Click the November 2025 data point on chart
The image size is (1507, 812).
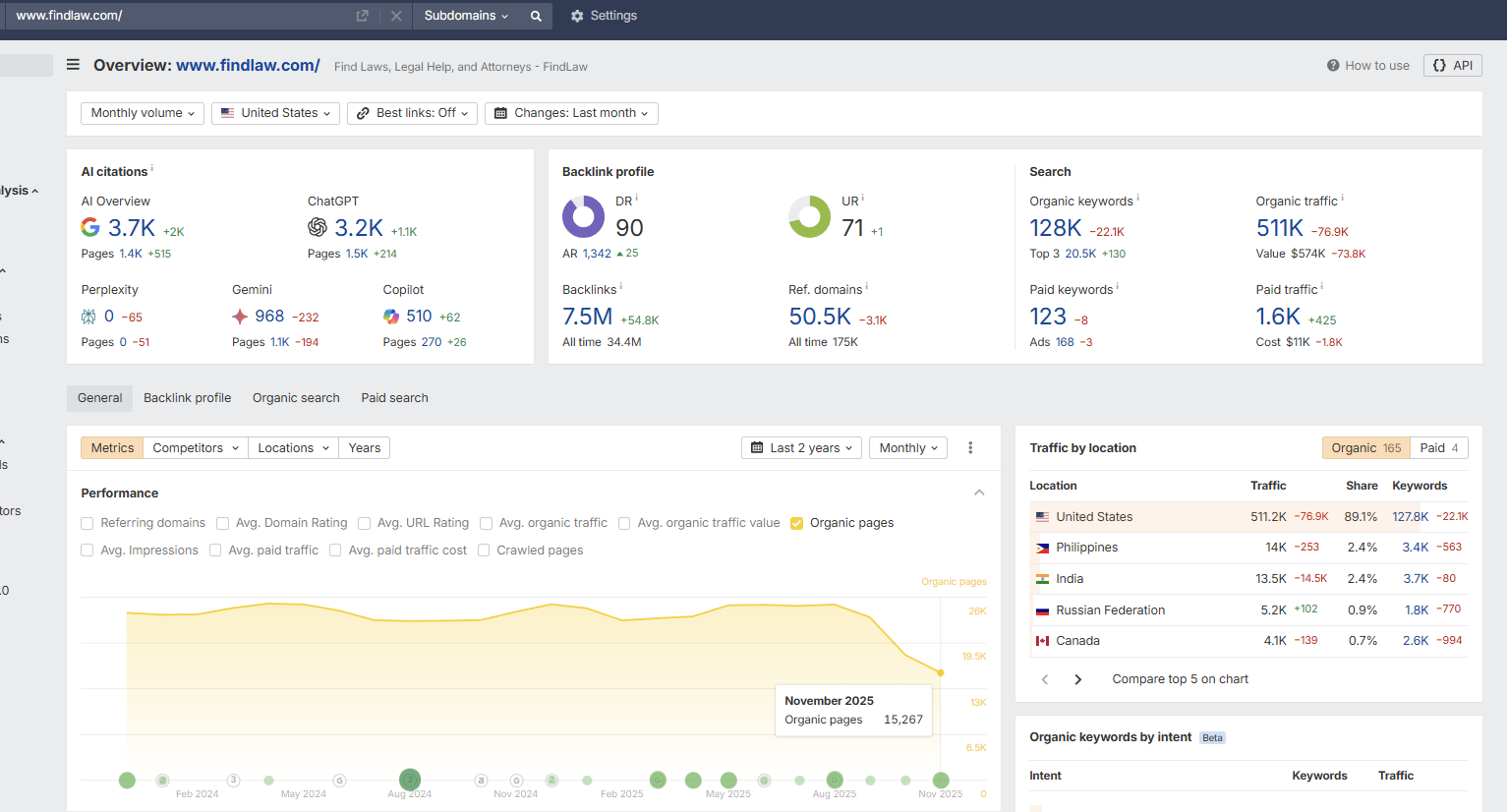(x=941, y=672)
